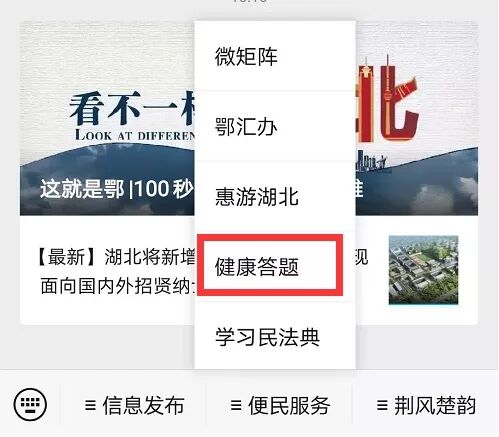The image size is (499, 437).
Task: Tap the LOOK AT DIFFEREN English subtitle
Action: [x=135, y=135]
